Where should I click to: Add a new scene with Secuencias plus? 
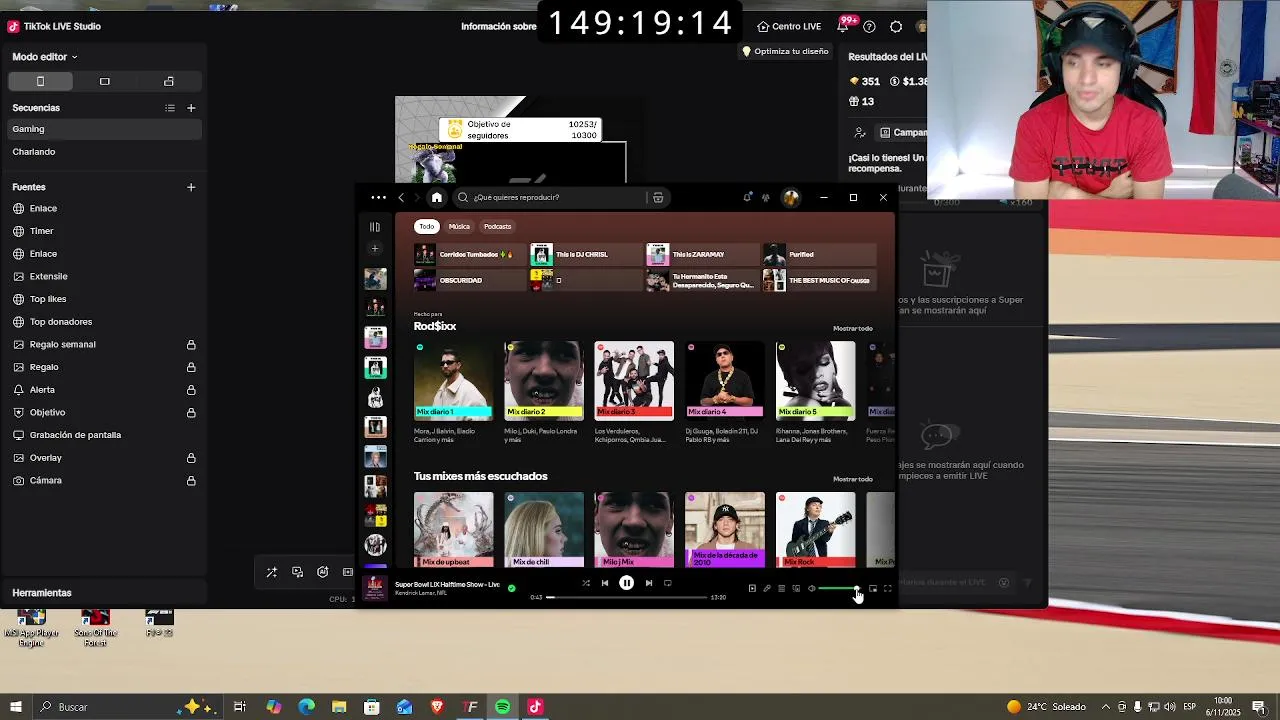click(x=191, y=108)
